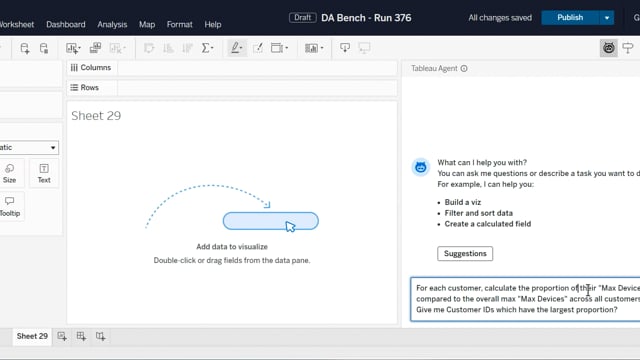This screenshot has width=640, height=360.
Task: Add a new dashboard from bottom tab bar
Action: click(x=81, y=336)
